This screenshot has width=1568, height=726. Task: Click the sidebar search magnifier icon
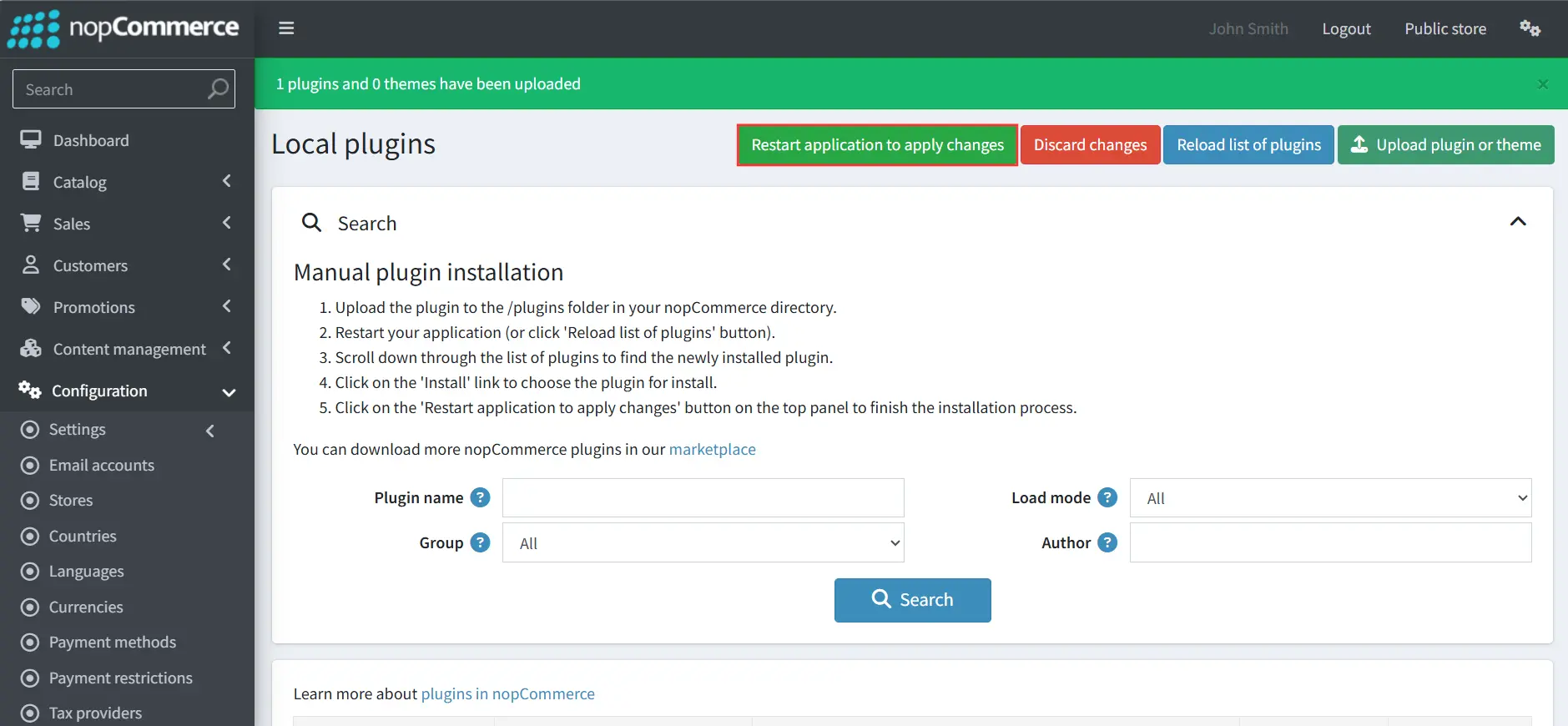point(218,88)
